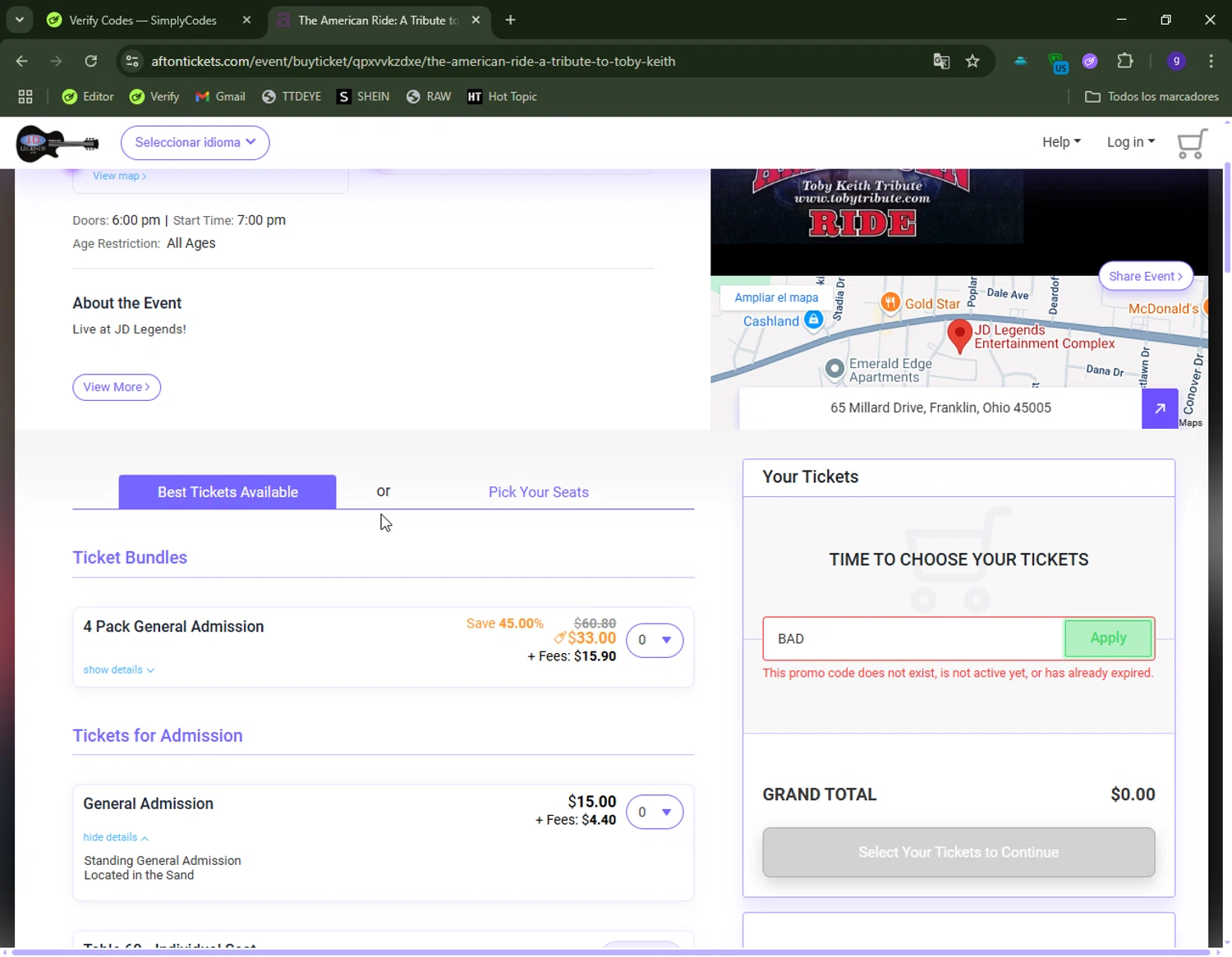Select The American Ride browser tab
The width and height of the screenshot is (1232, 957).
click(378, 20)
